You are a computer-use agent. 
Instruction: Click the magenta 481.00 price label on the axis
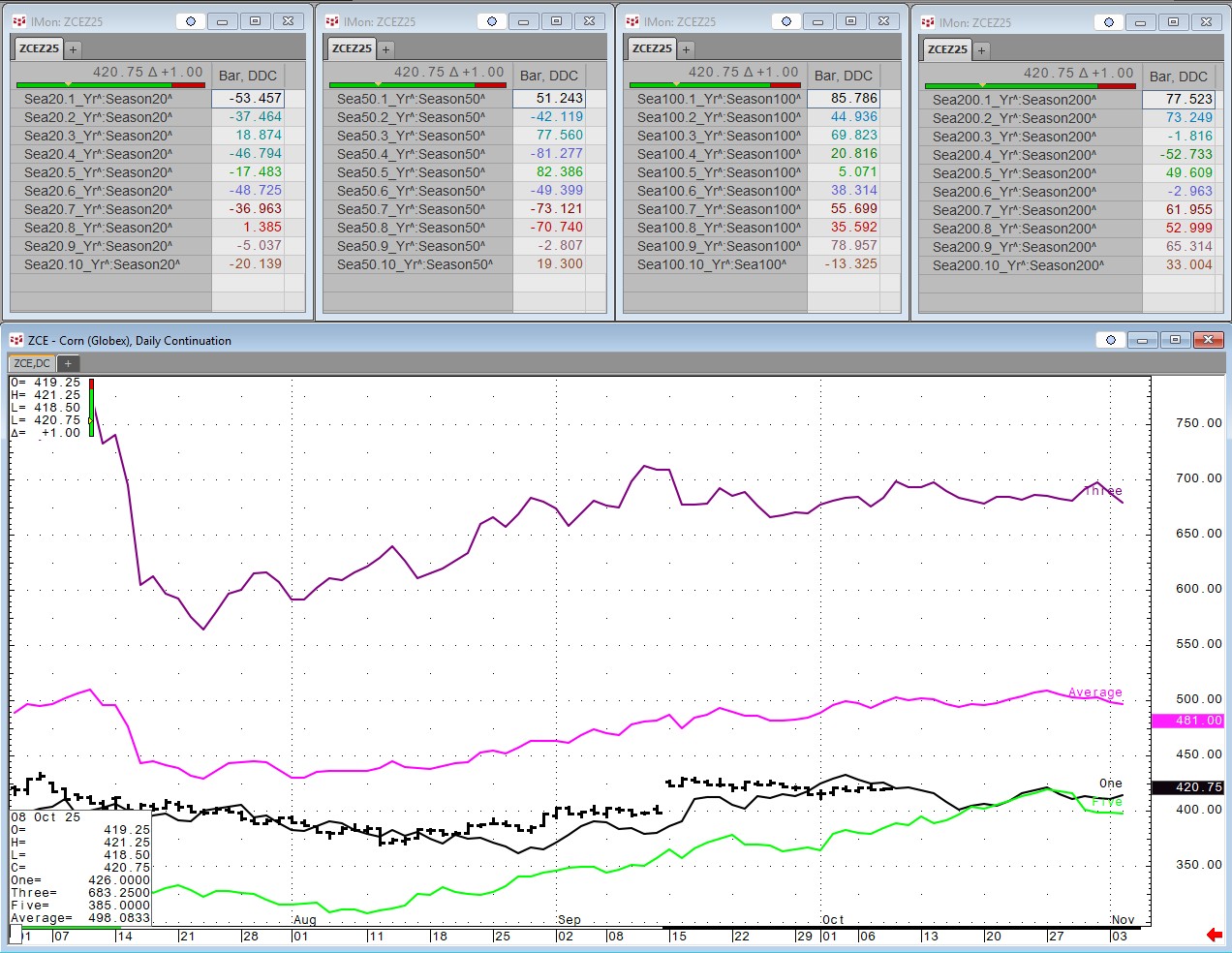click(x=1186, y=721)
